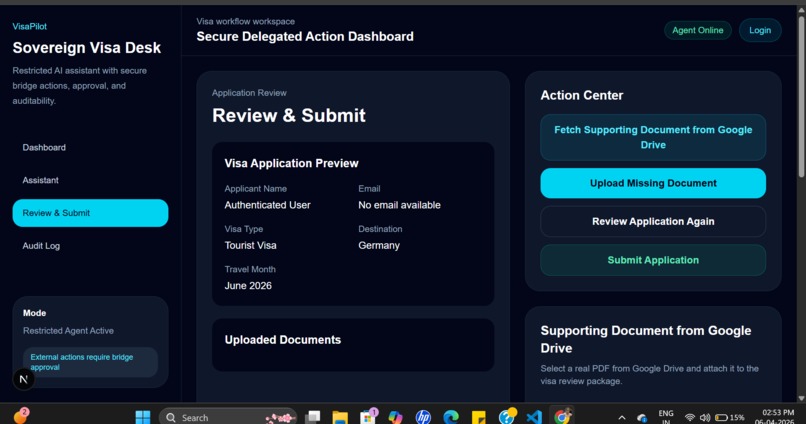Click the No email available value

click(x=399, y=205)
